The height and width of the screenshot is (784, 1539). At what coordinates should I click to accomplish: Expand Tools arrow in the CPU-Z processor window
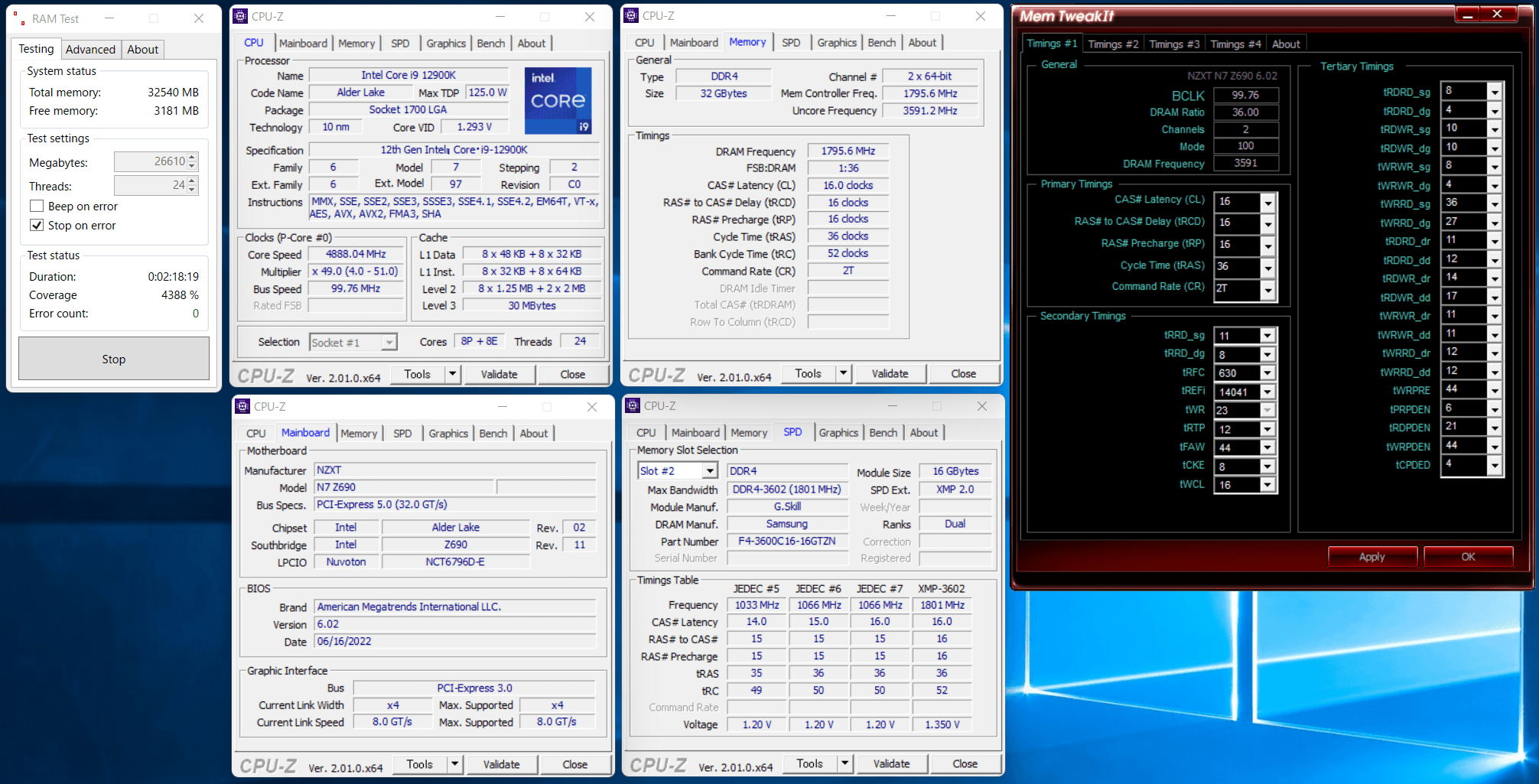(x=453, y=374)
